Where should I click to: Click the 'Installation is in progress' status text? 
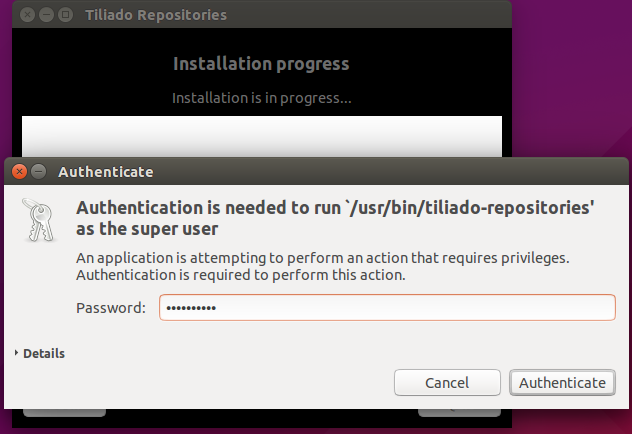point(262,98)
